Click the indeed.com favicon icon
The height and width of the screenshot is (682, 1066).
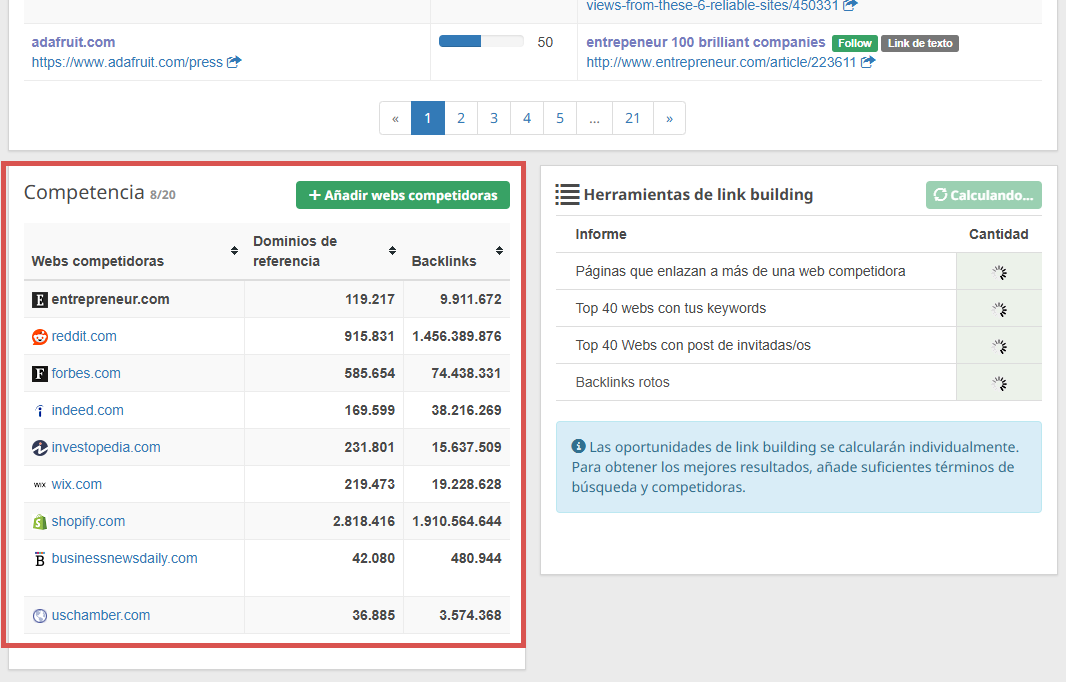tap(40, 411)
